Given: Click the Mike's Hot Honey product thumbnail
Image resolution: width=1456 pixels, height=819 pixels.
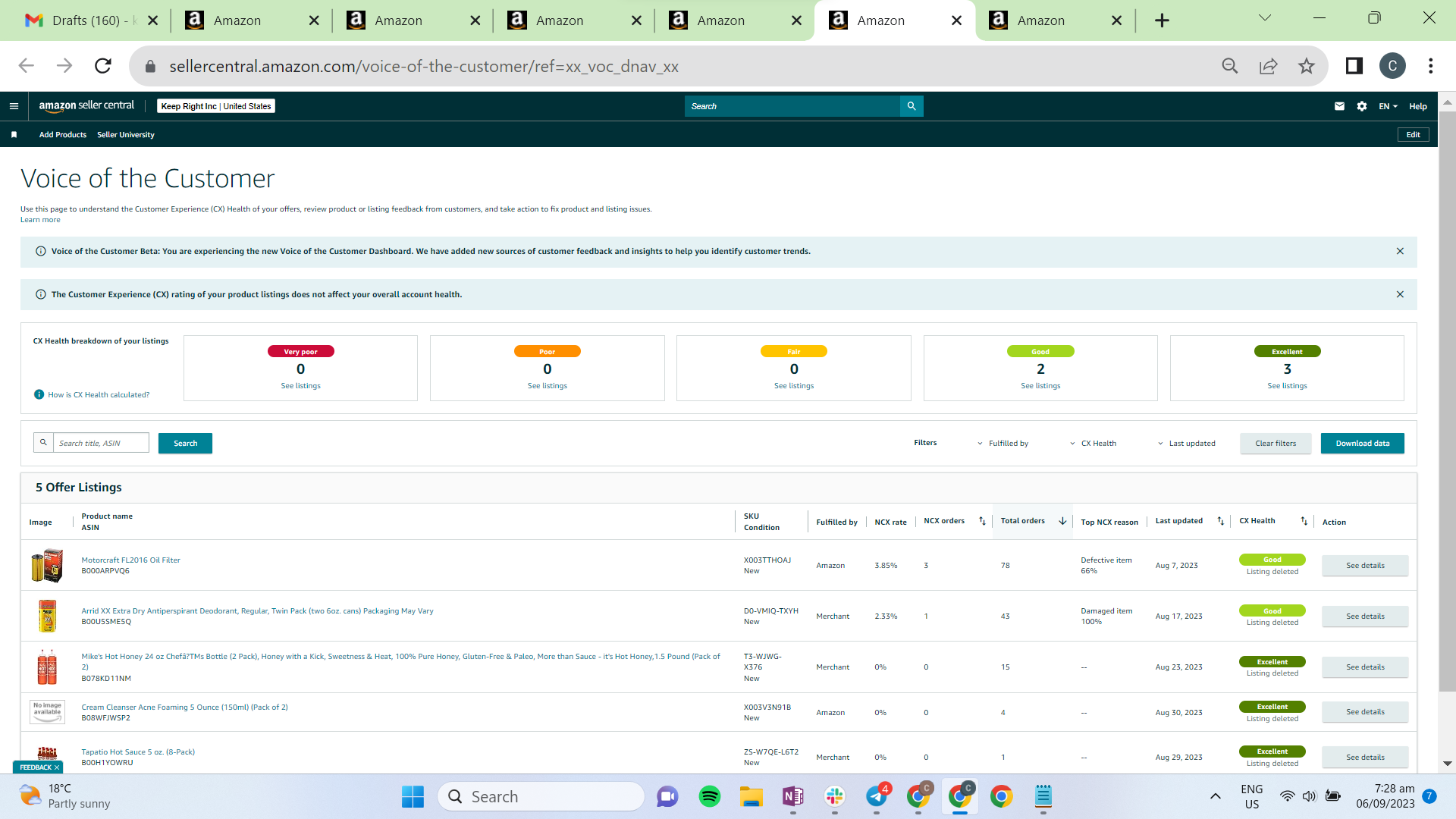Looking at the screenshot, I should click(47, 667).
